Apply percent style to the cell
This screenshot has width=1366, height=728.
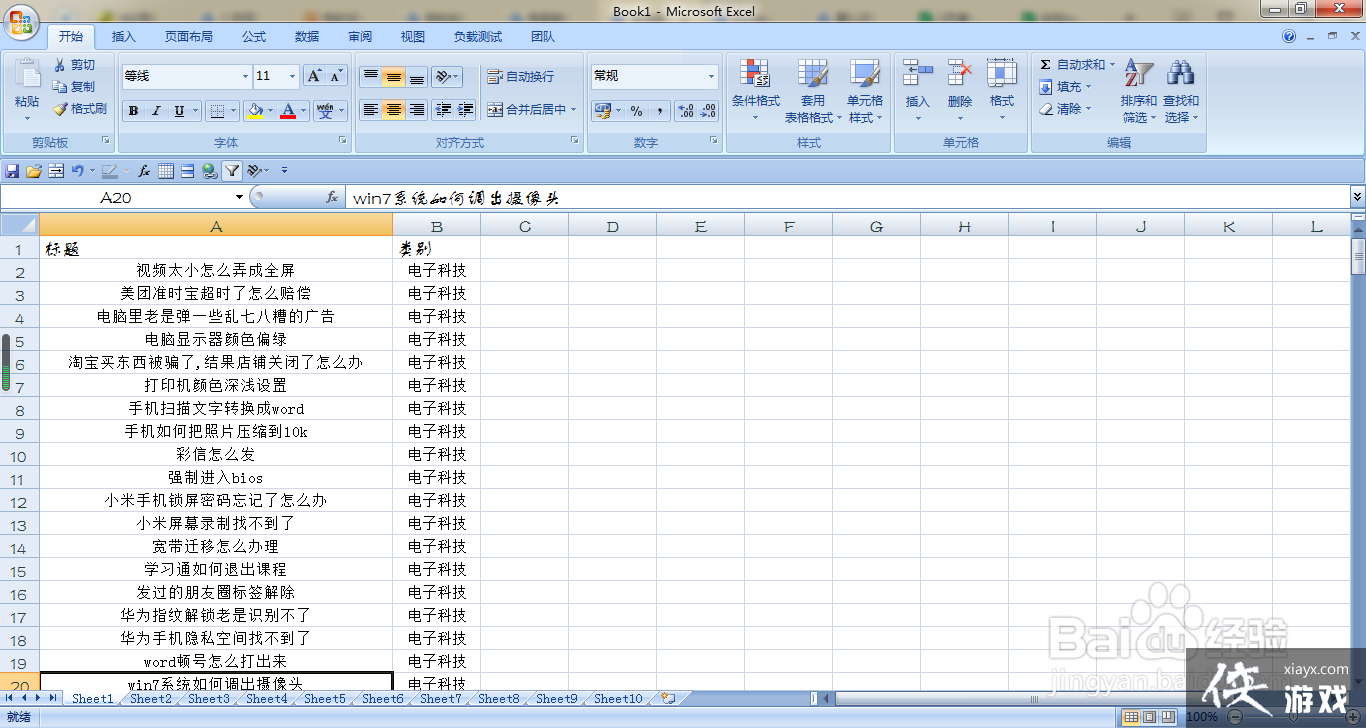(636, 111)
